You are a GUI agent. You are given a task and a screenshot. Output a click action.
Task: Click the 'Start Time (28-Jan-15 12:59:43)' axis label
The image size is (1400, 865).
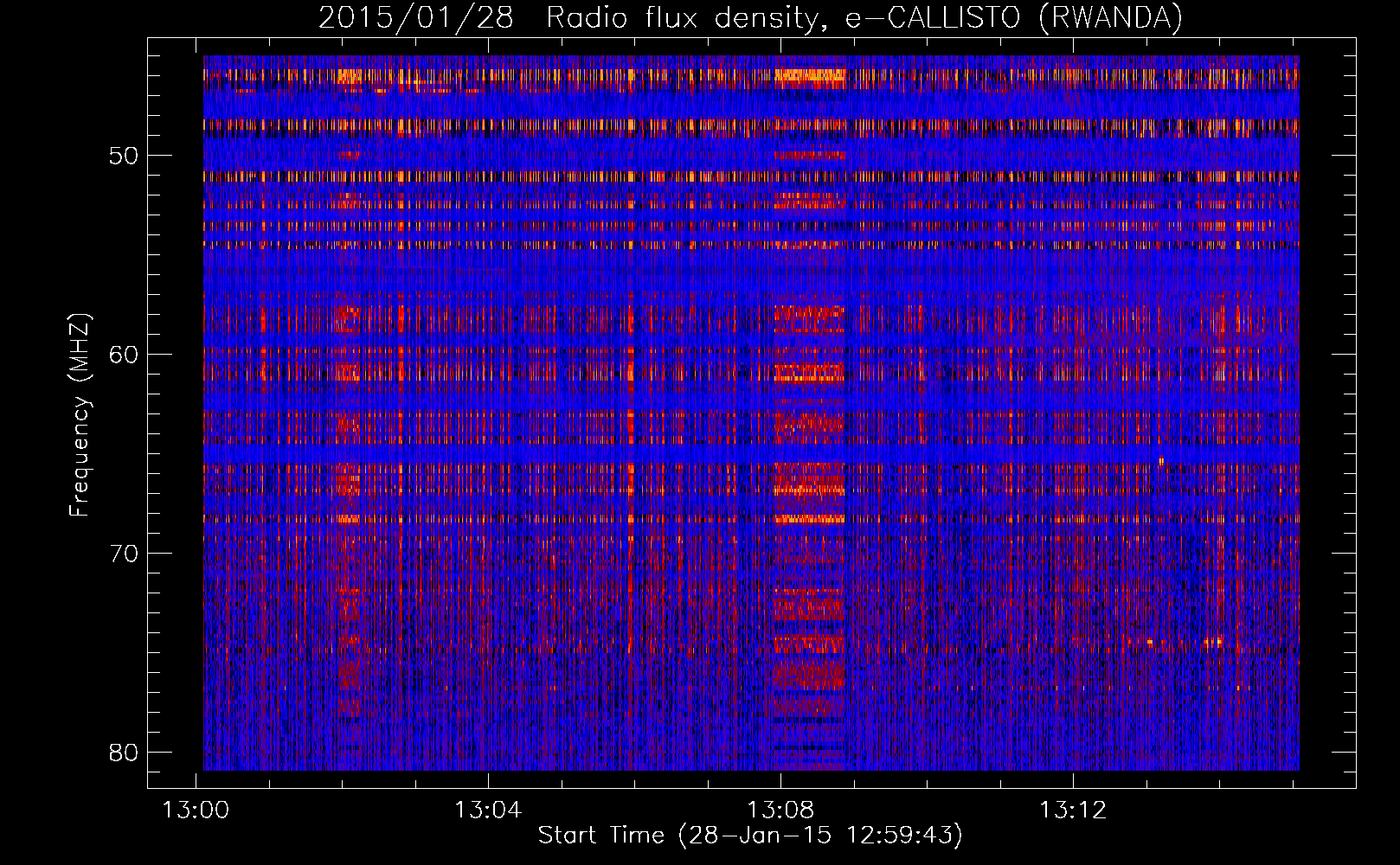[750, 836]
